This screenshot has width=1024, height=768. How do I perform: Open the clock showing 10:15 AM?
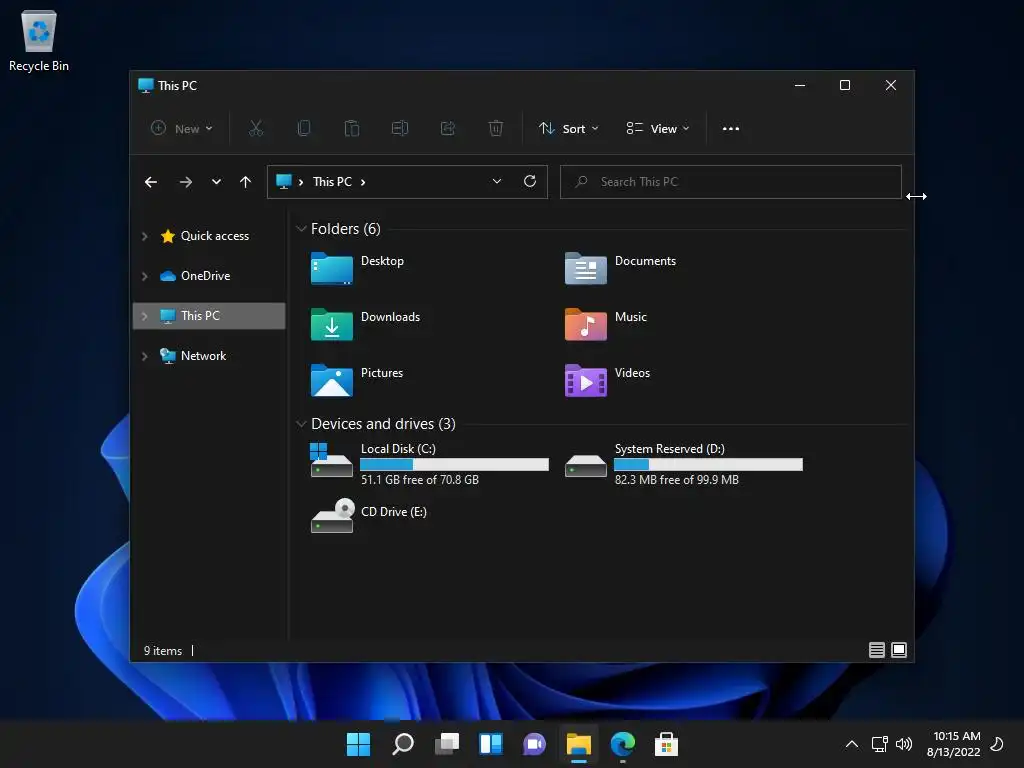(x=953, y=744)
